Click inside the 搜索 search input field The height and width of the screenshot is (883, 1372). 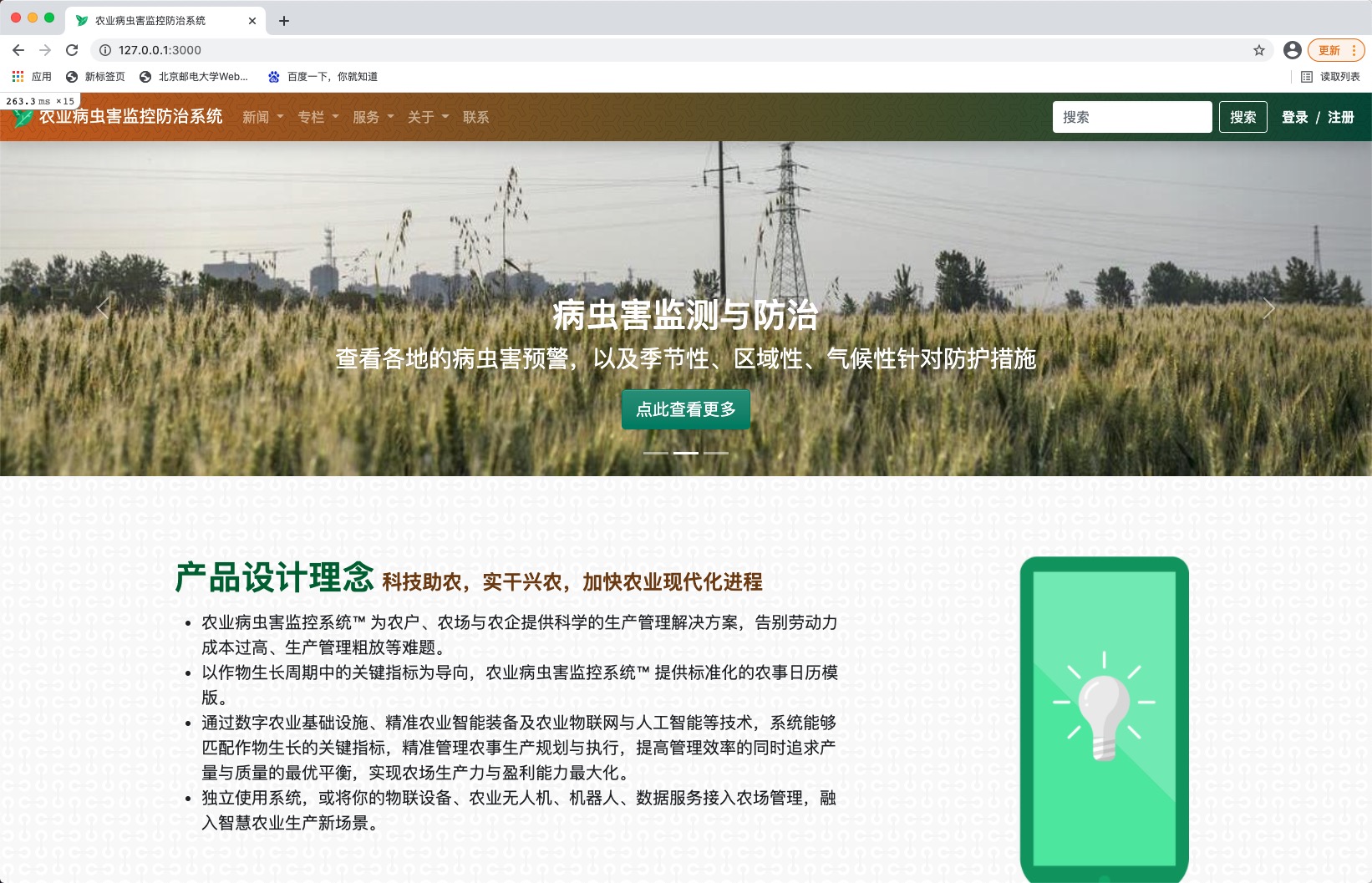(1132, 117)
